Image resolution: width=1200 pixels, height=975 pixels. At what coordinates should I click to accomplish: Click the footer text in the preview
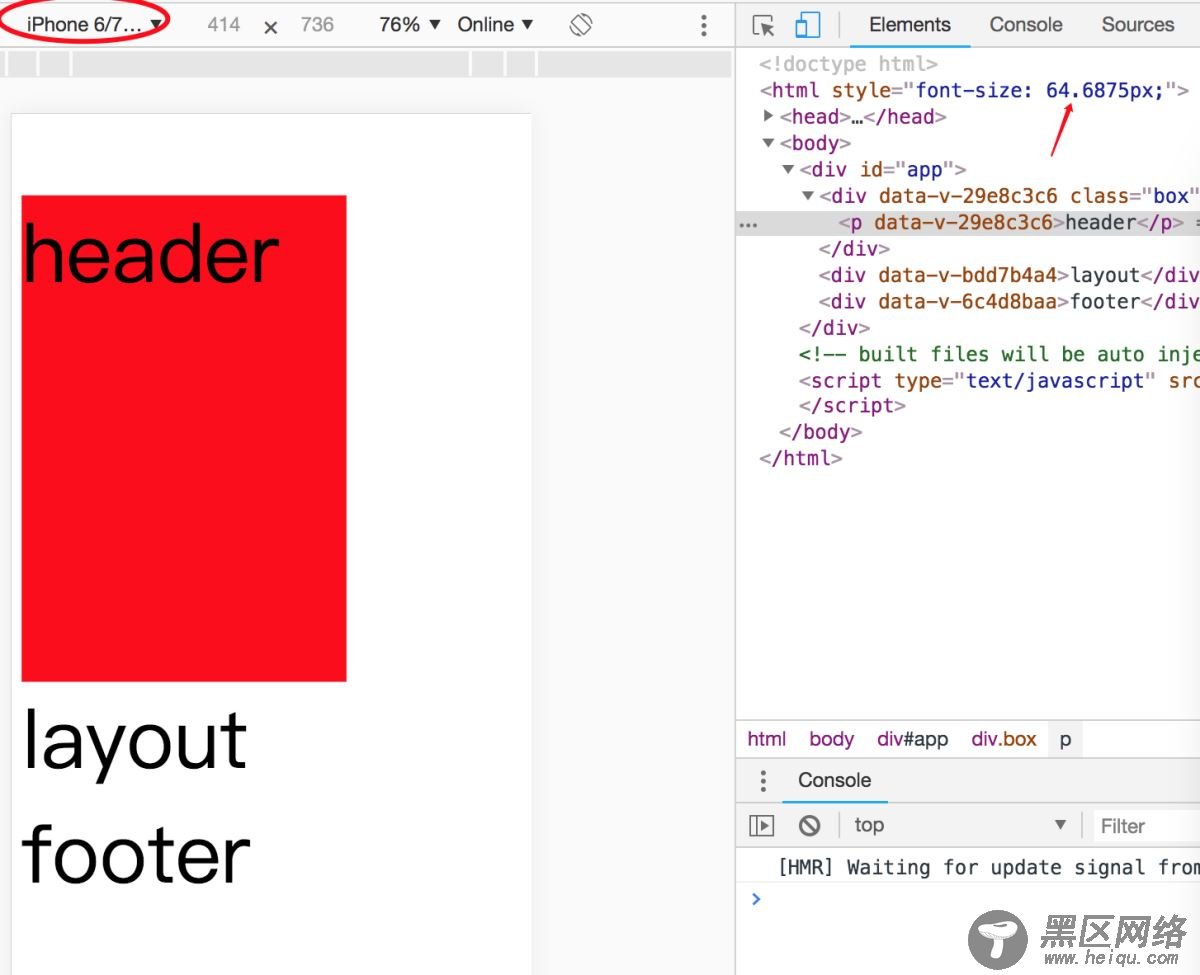pos(136,854)
